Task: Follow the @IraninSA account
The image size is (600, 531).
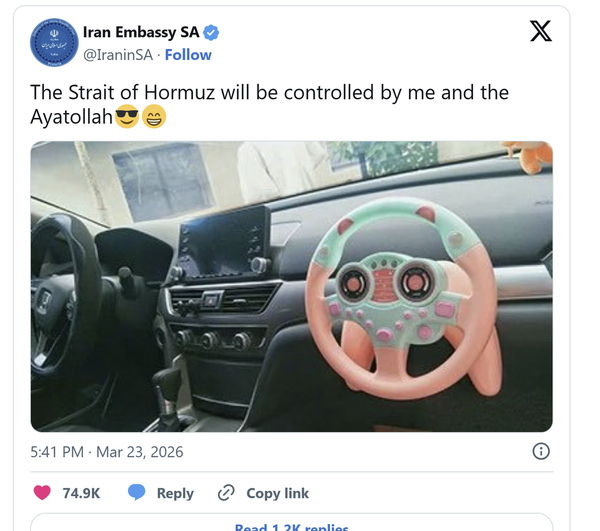Action: (x=188, y=55)
